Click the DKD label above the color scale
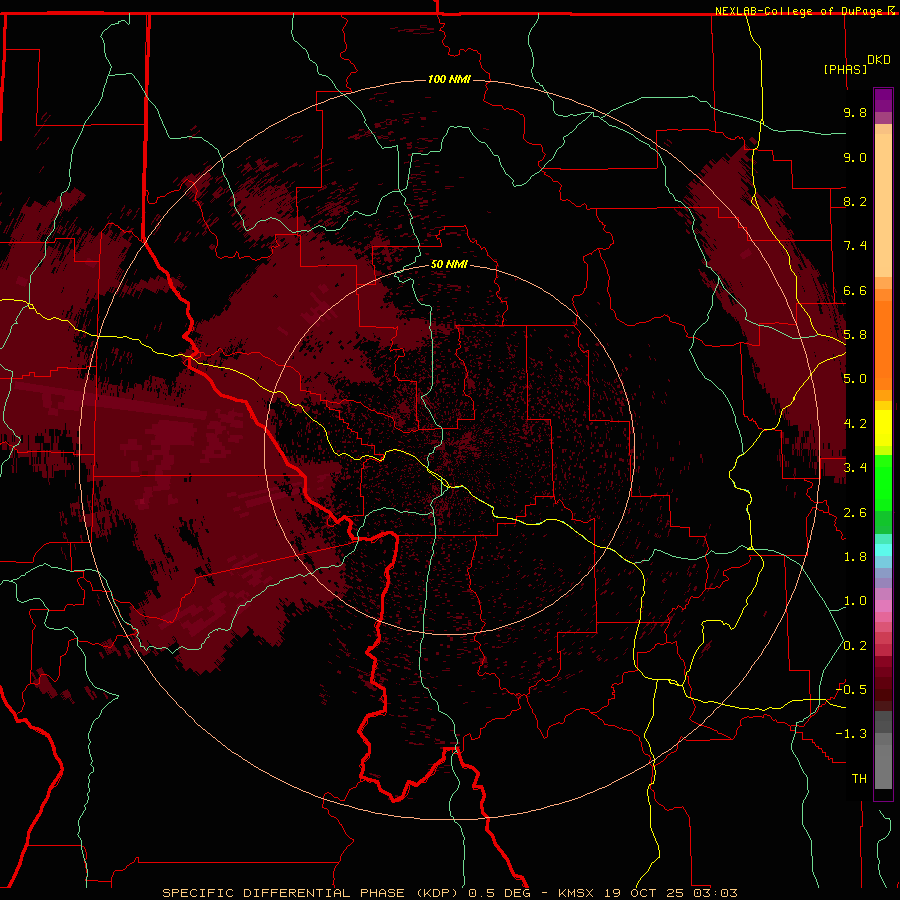 point(879,60)
